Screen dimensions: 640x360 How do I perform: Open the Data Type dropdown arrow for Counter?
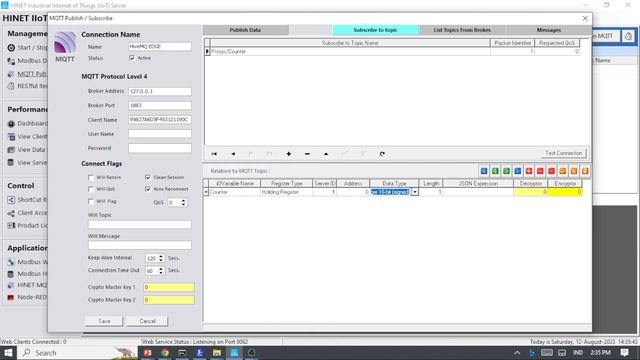[x=415, y=192]
